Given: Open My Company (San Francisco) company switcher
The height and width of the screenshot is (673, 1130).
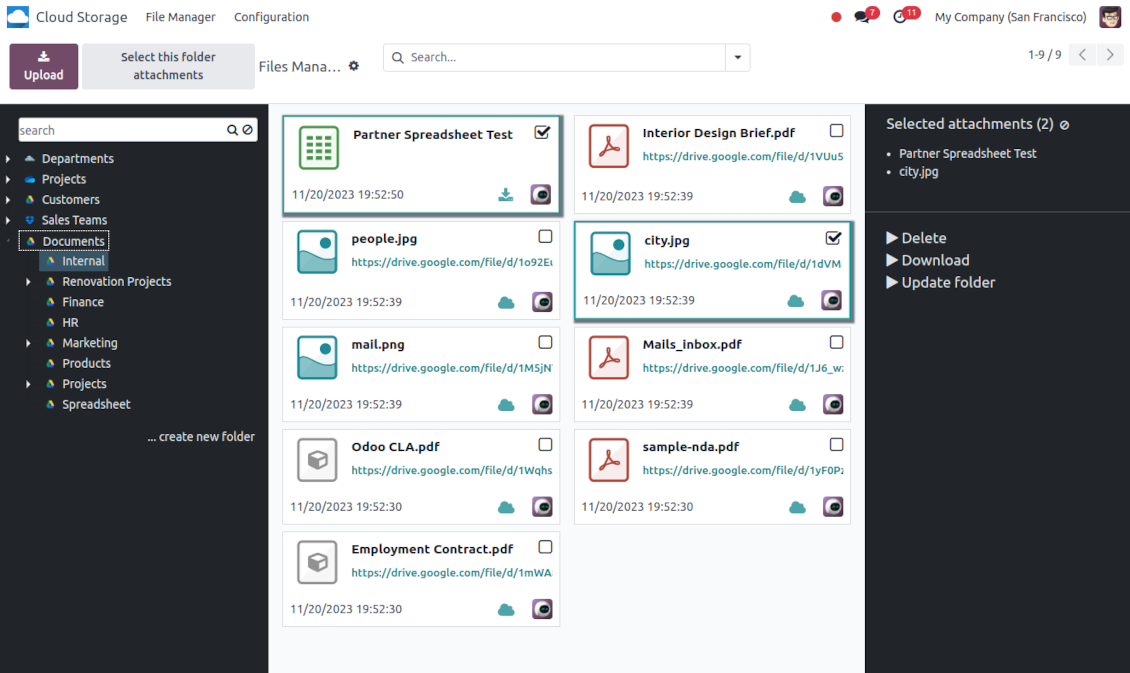Looking at the screenshot, I should (x=1010, y=17).
